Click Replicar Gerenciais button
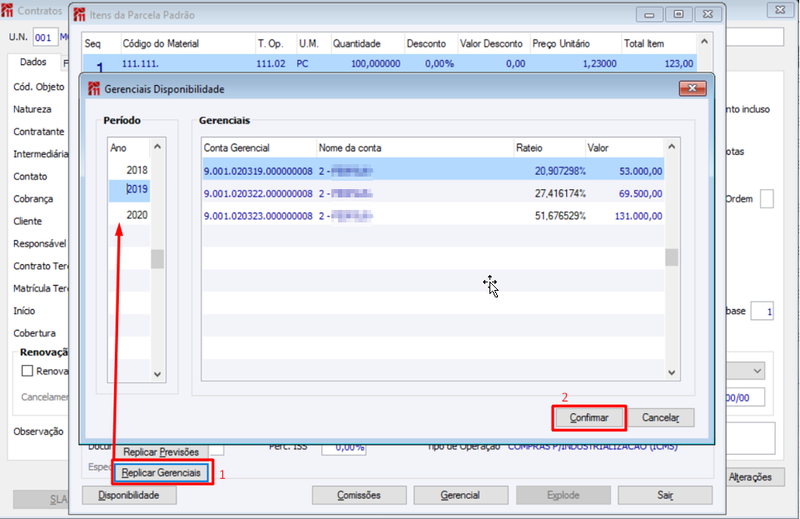This screenshot has width=800, height=519. pos(161,473)
